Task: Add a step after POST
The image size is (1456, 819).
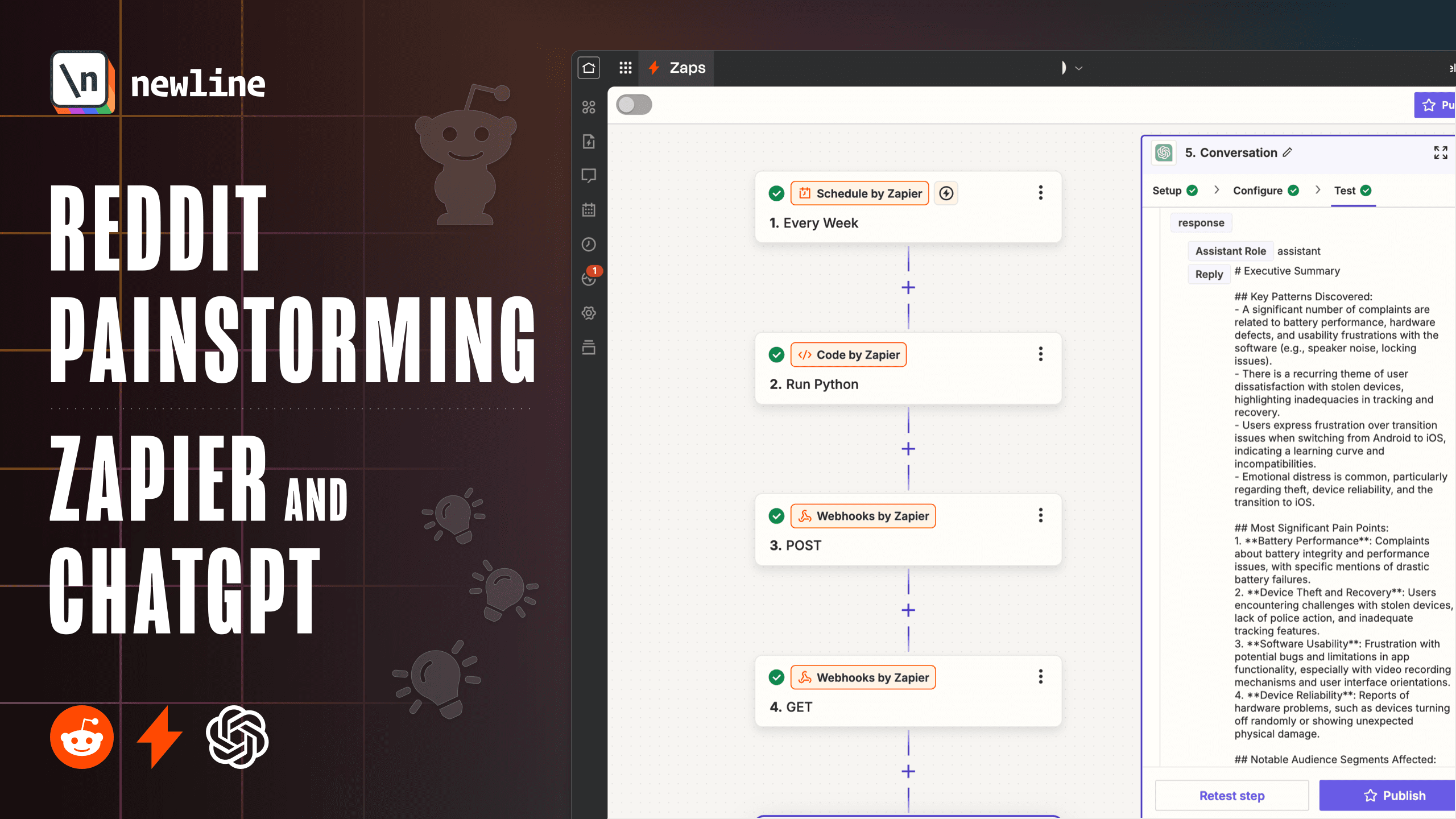Action: pos(908,610)
